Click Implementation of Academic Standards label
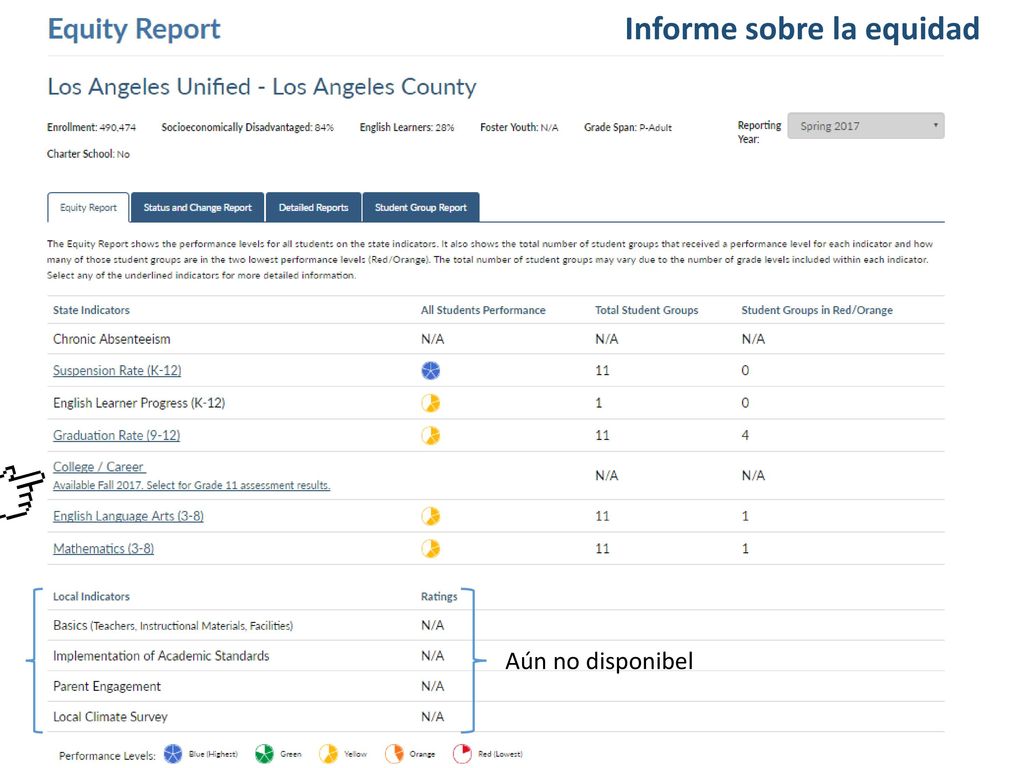 point(161,656)
